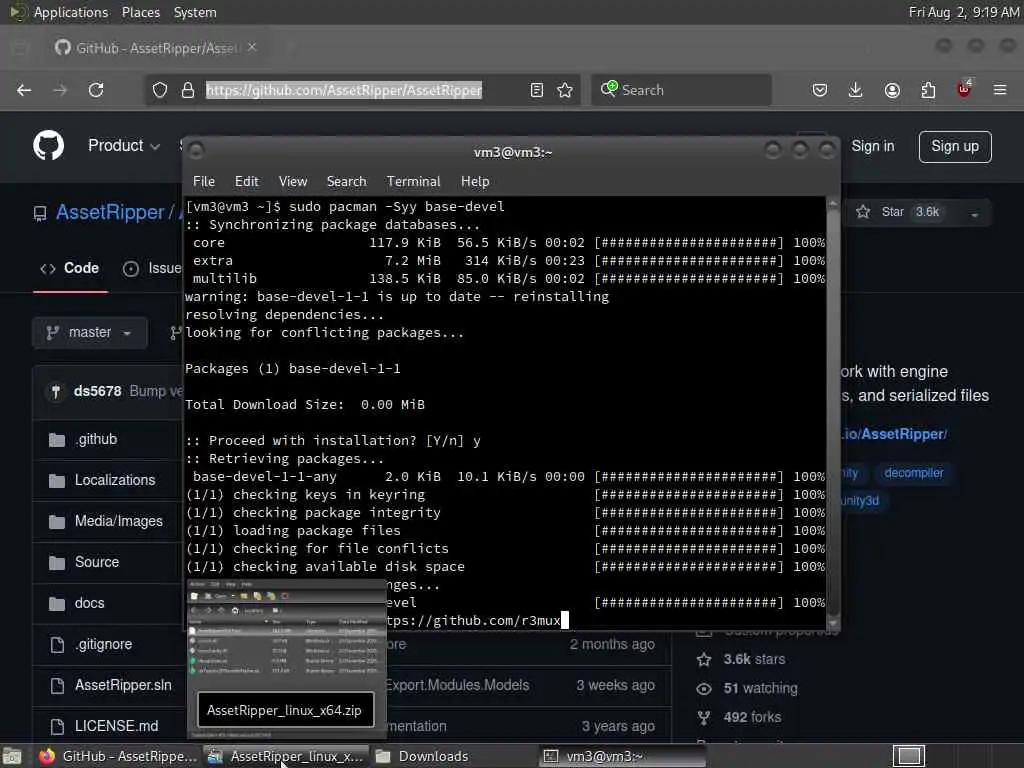Click the ds5678 commit author

(x=97, y=391)
